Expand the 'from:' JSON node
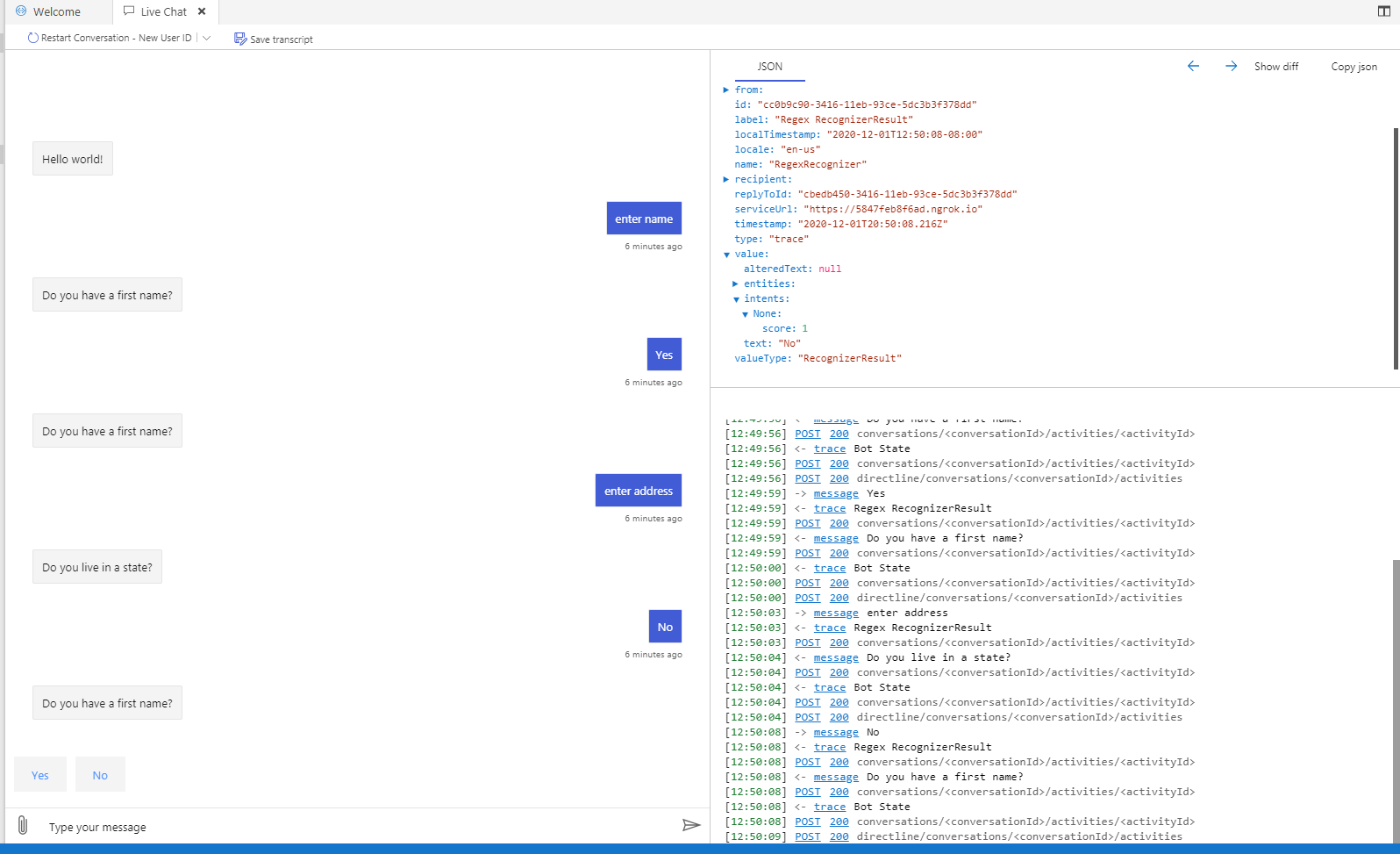The height and width of the screenshot is (854, 1400). 726,90
